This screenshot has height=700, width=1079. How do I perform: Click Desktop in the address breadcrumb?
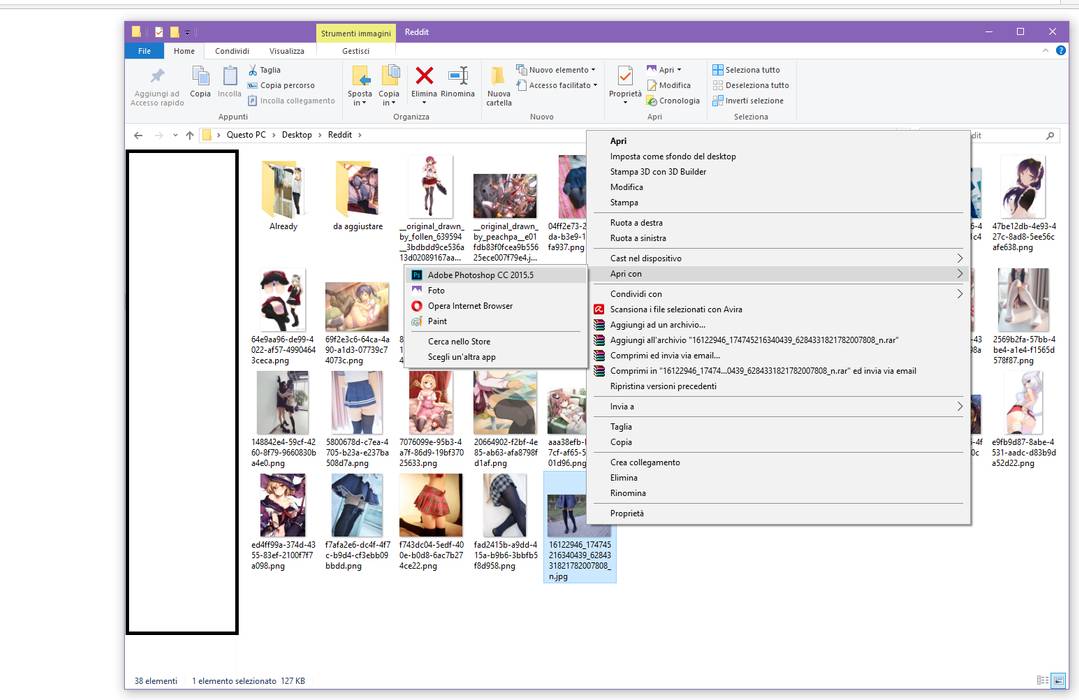click(297, 135)
